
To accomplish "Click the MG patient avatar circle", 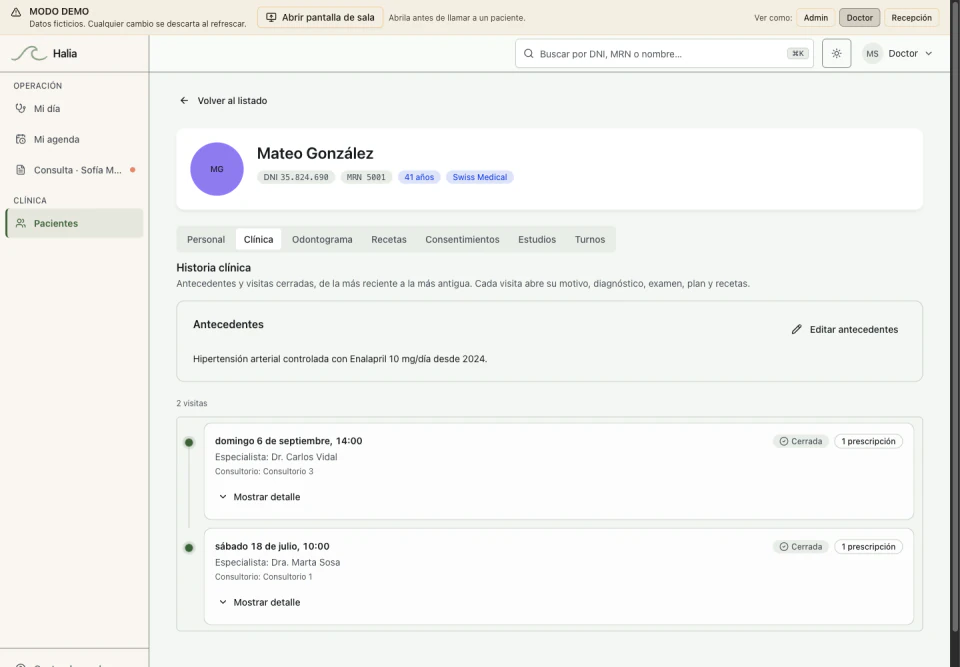I will 217,169.
